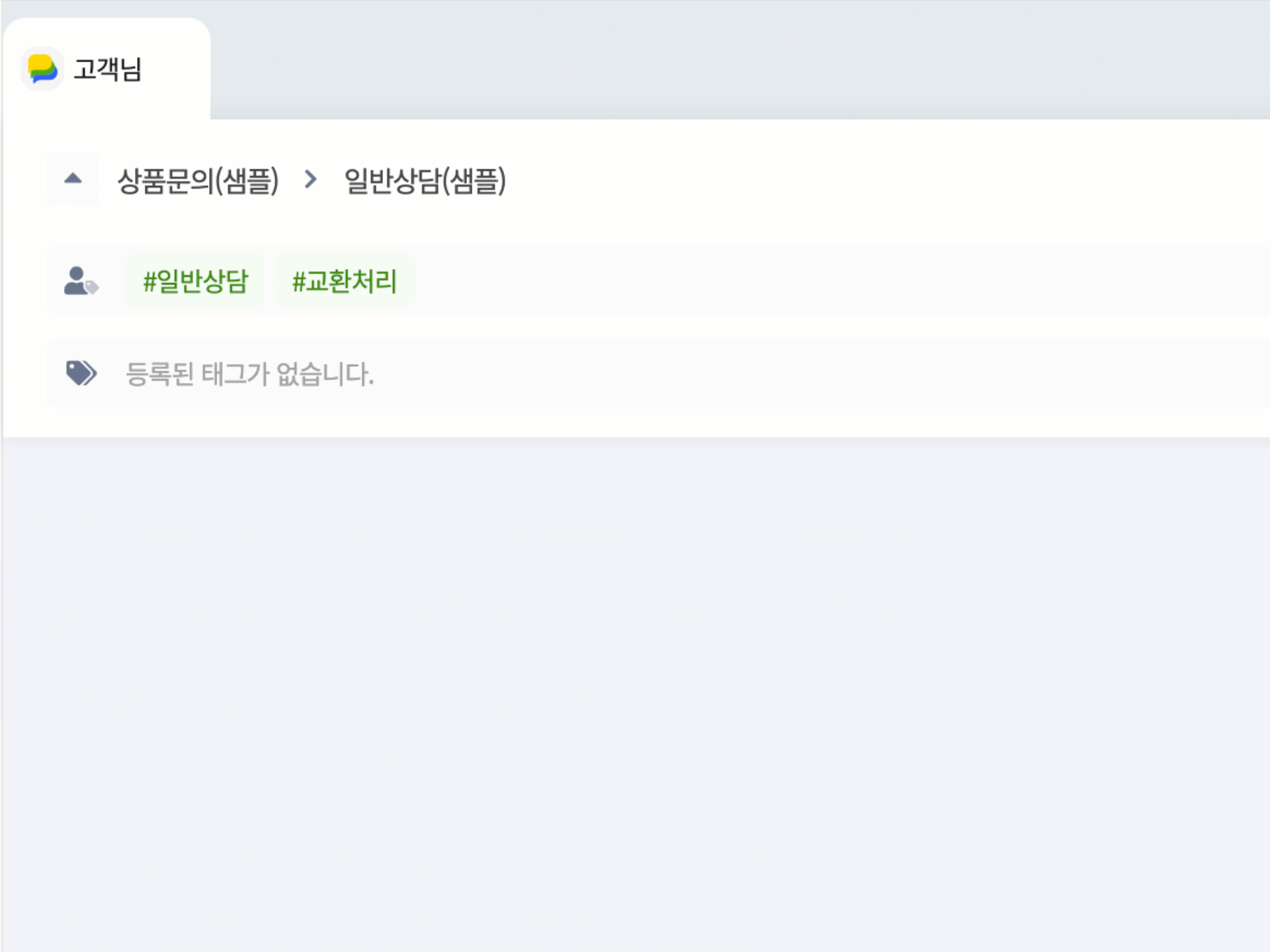
Task: Open the 상품문의(샘플) breadcrumb category
Action: coord(198,180)
